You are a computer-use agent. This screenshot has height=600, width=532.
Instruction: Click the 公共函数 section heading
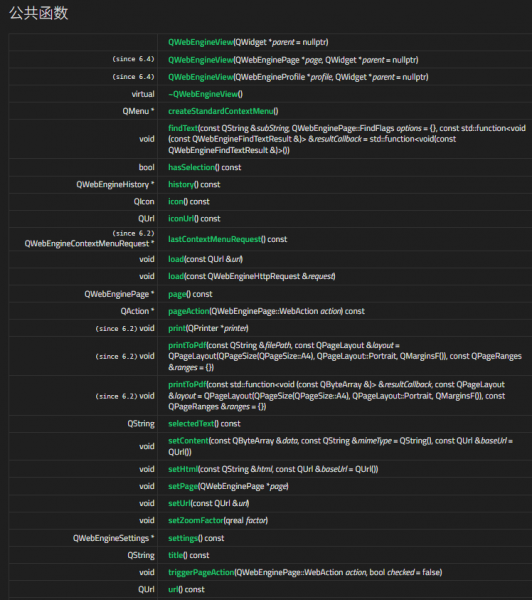pos(39,13)
